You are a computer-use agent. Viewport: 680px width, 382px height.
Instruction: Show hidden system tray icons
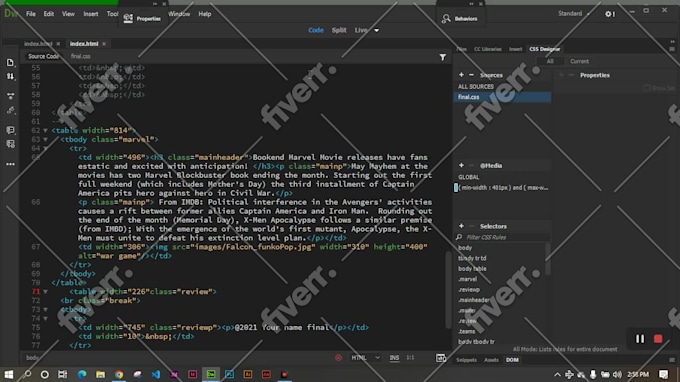[x=557, y=374]
